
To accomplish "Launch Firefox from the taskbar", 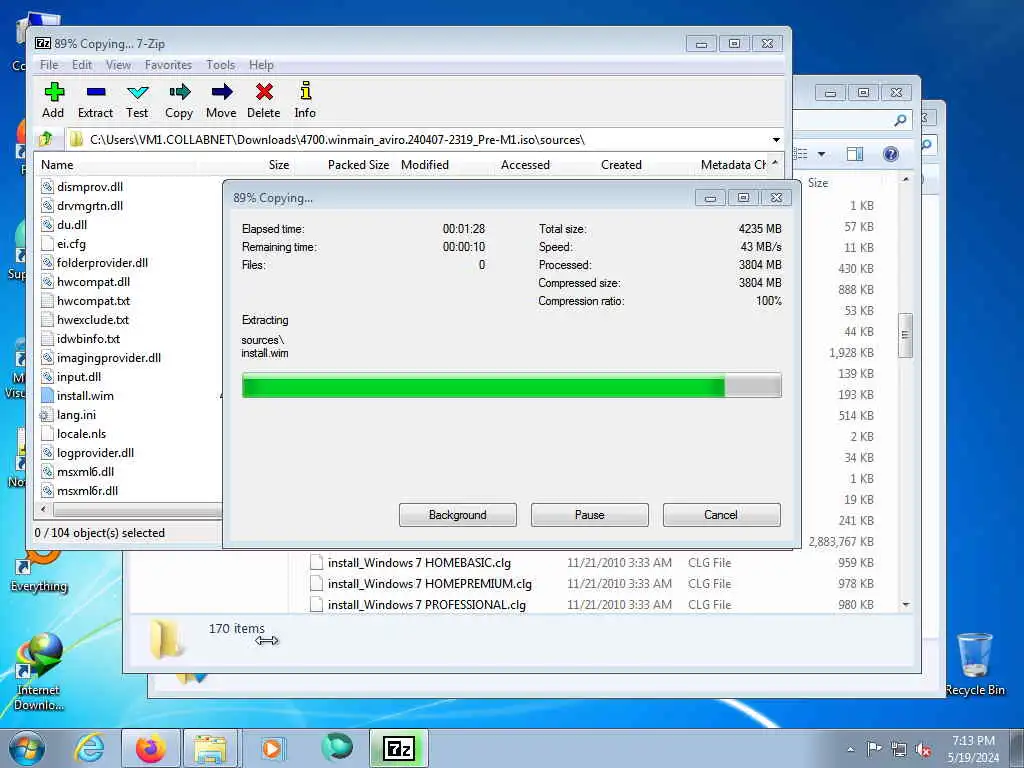I will (x=150, y=748).
